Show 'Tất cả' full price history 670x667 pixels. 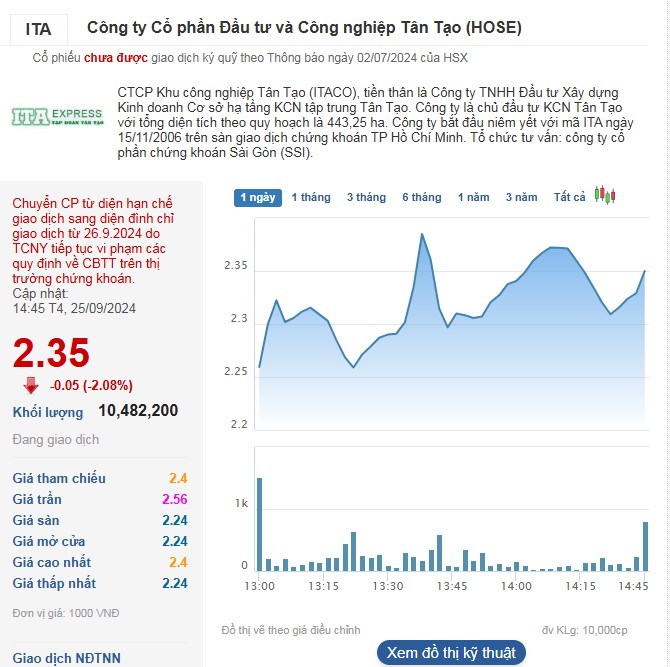(x=570, y=197)
